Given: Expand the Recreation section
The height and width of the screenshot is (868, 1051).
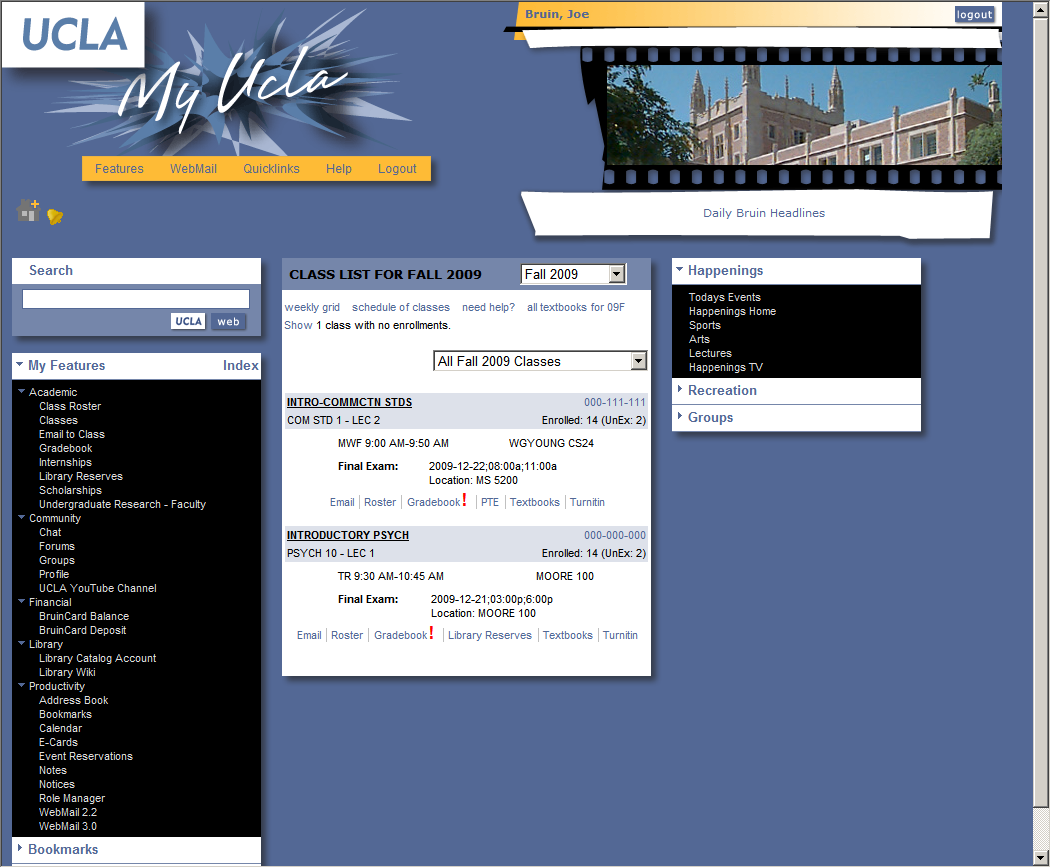Looking at the screenshot, I should pyautogui.click(x=722, y=390).
